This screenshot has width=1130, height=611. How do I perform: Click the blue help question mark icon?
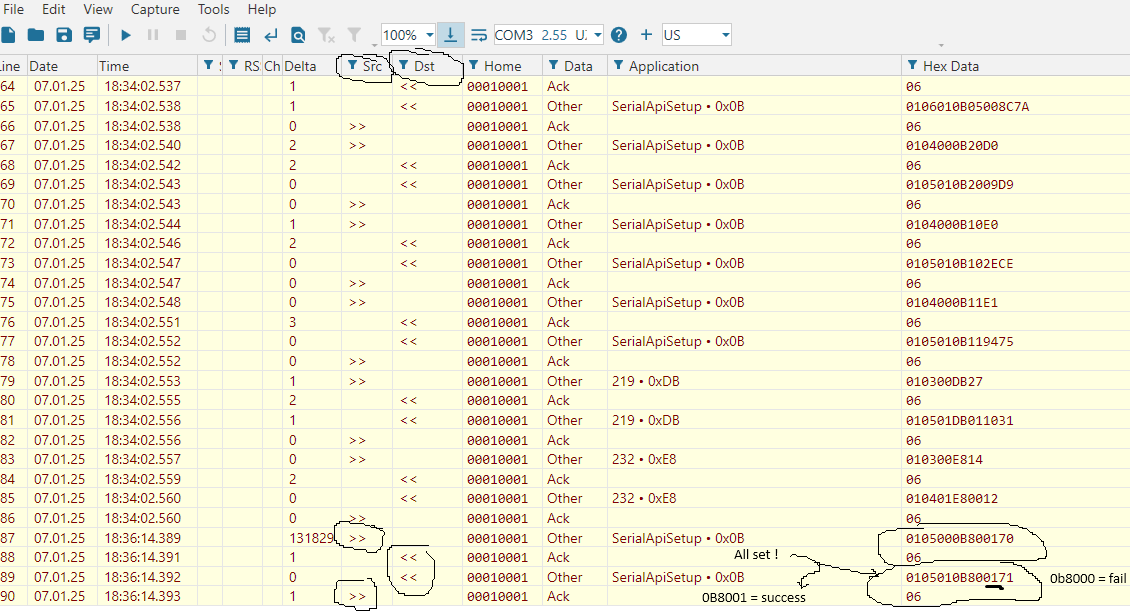[x=619, y=35]
